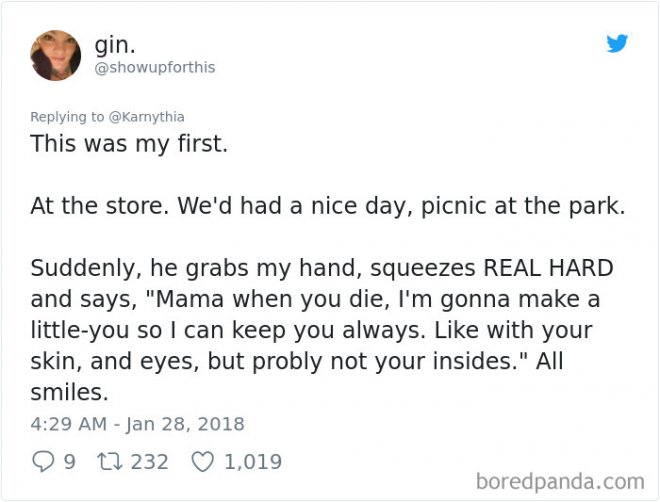660x502 pixels.
Task: Open the @showupforthis handle
Action: [155, 68]
